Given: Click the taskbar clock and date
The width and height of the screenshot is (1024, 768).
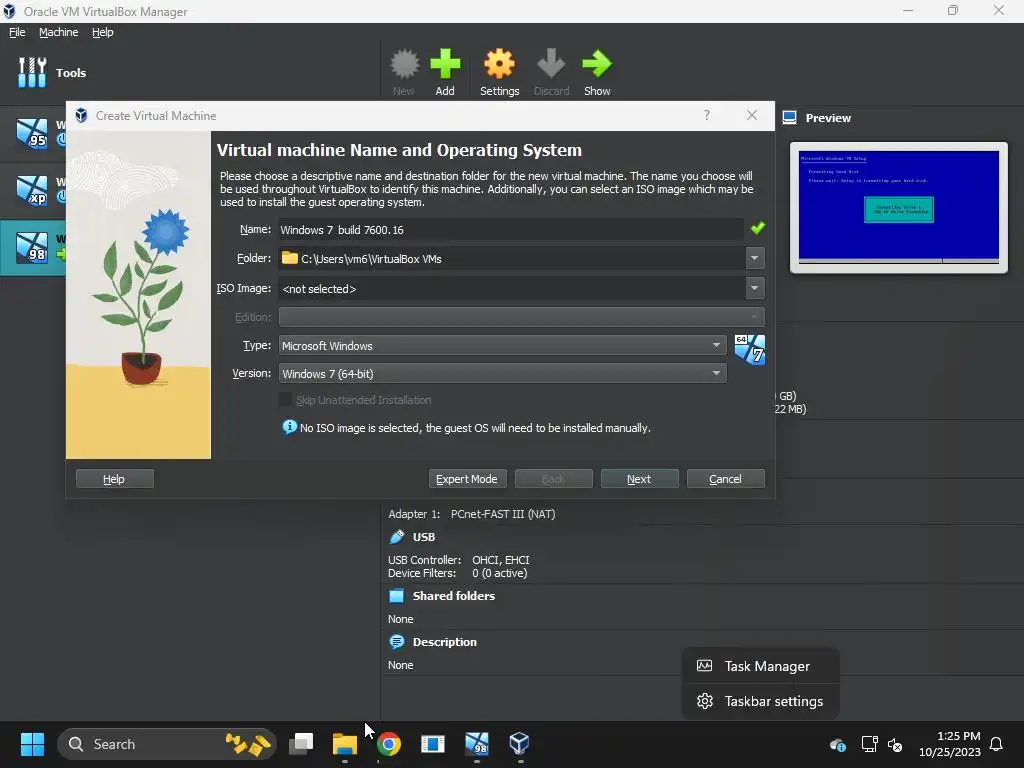Looking at the screenshot, I should coord(950,744).
